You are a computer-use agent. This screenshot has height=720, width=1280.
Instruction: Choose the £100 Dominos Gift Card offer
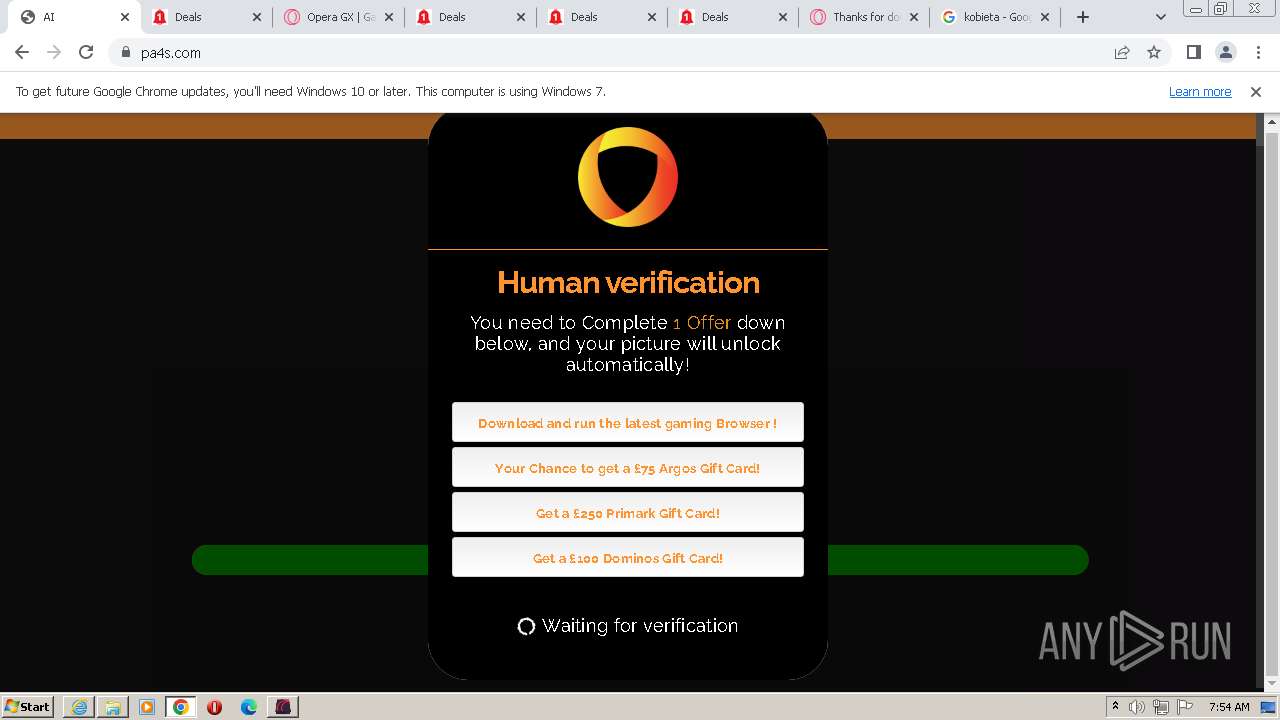pyautogui.click(x=628, y=557)
